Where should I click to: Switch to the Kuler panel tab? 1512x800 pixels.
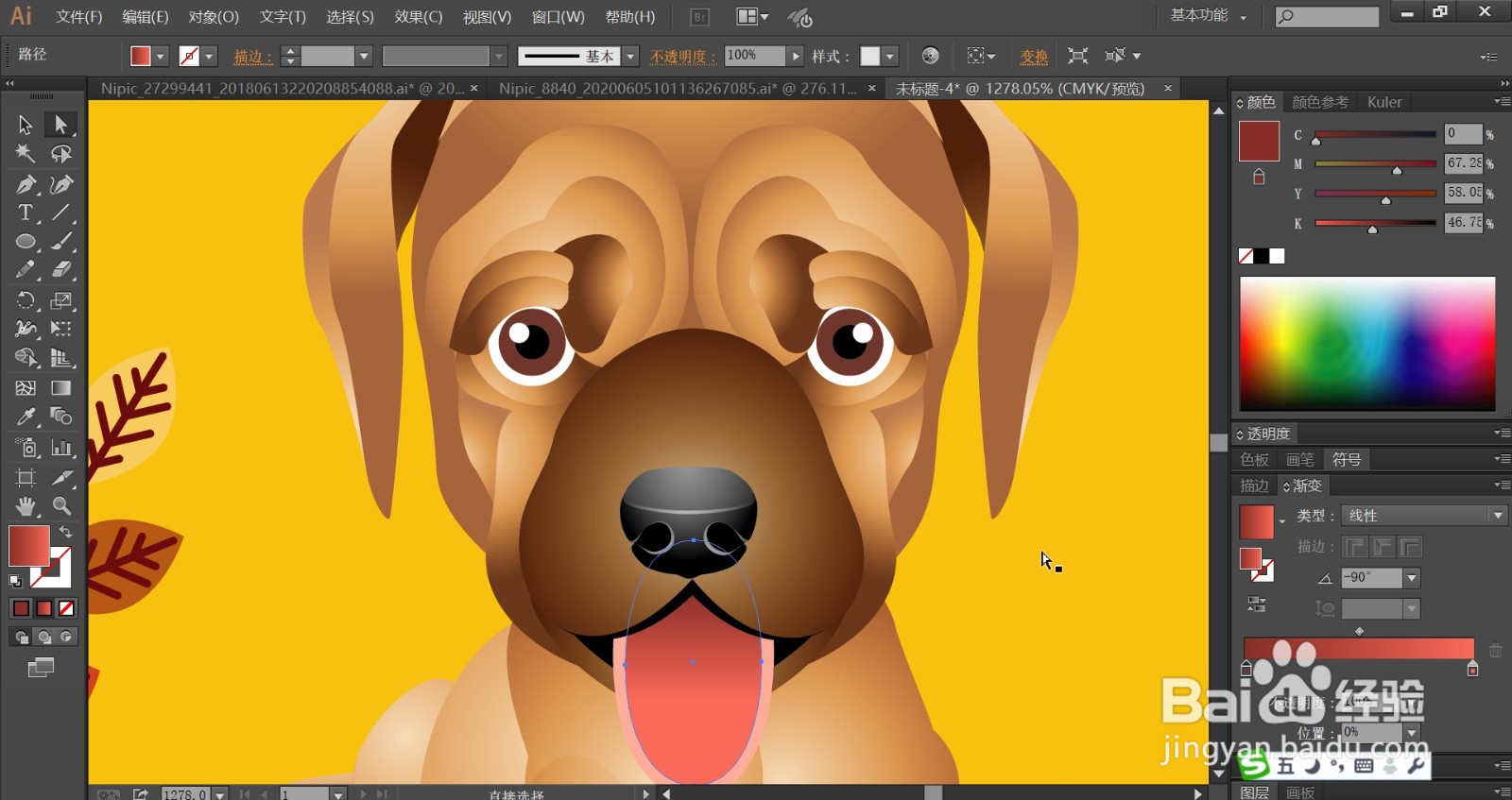click(1384, 102)
